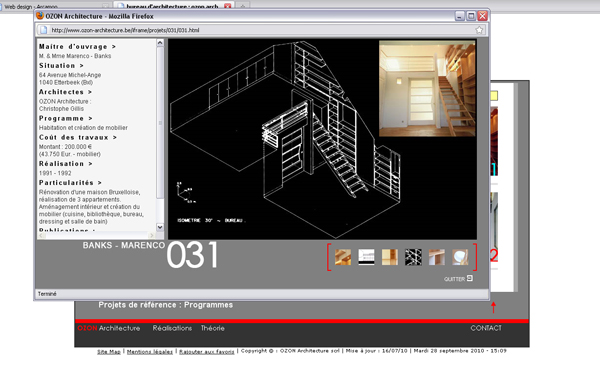
Task: Click Rajouter aux favoris link
Action: coord(207,351)
